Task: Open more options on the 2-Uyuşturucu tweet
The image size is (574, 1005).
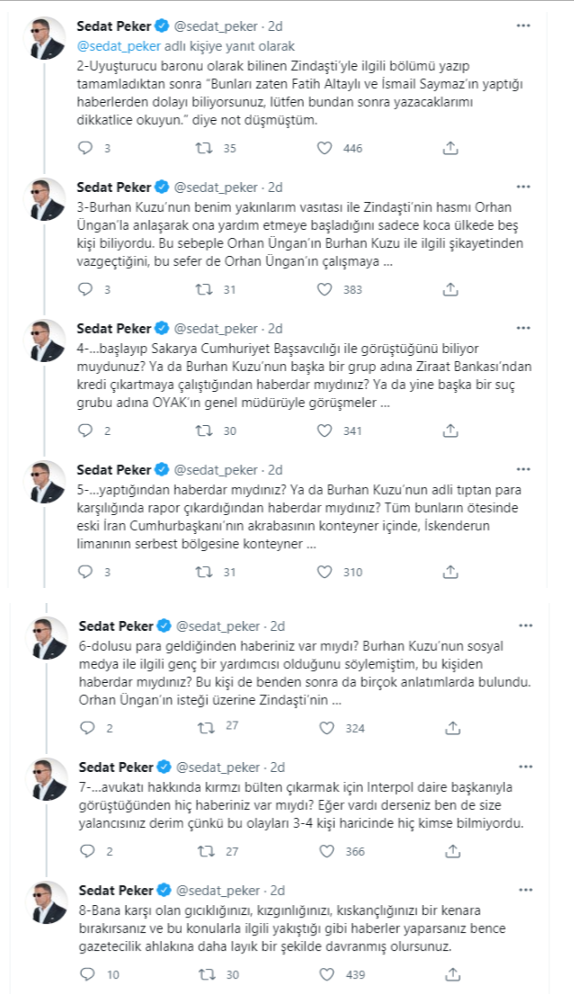Action: (523, 26)
